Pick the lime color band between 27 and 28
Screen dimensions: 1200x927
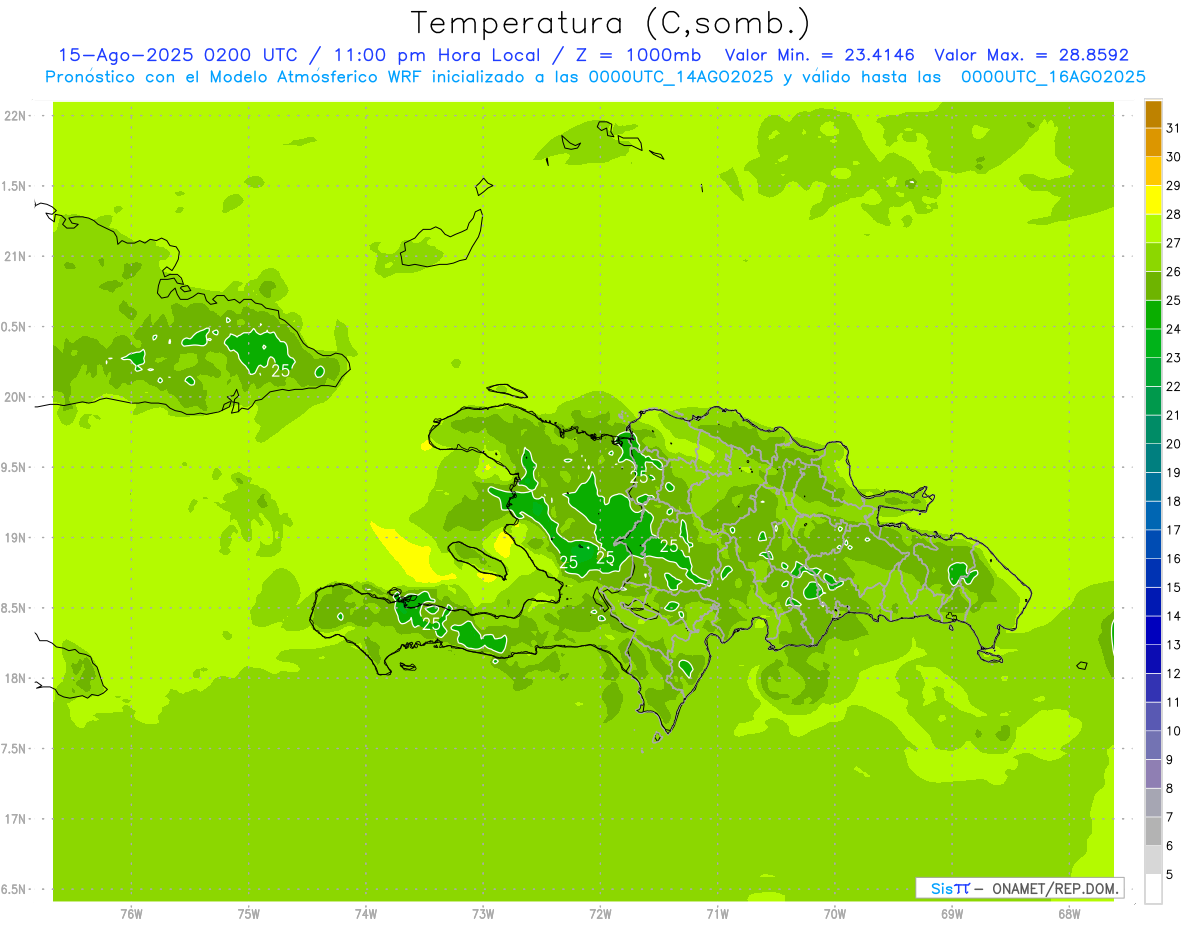(1154, 229)
